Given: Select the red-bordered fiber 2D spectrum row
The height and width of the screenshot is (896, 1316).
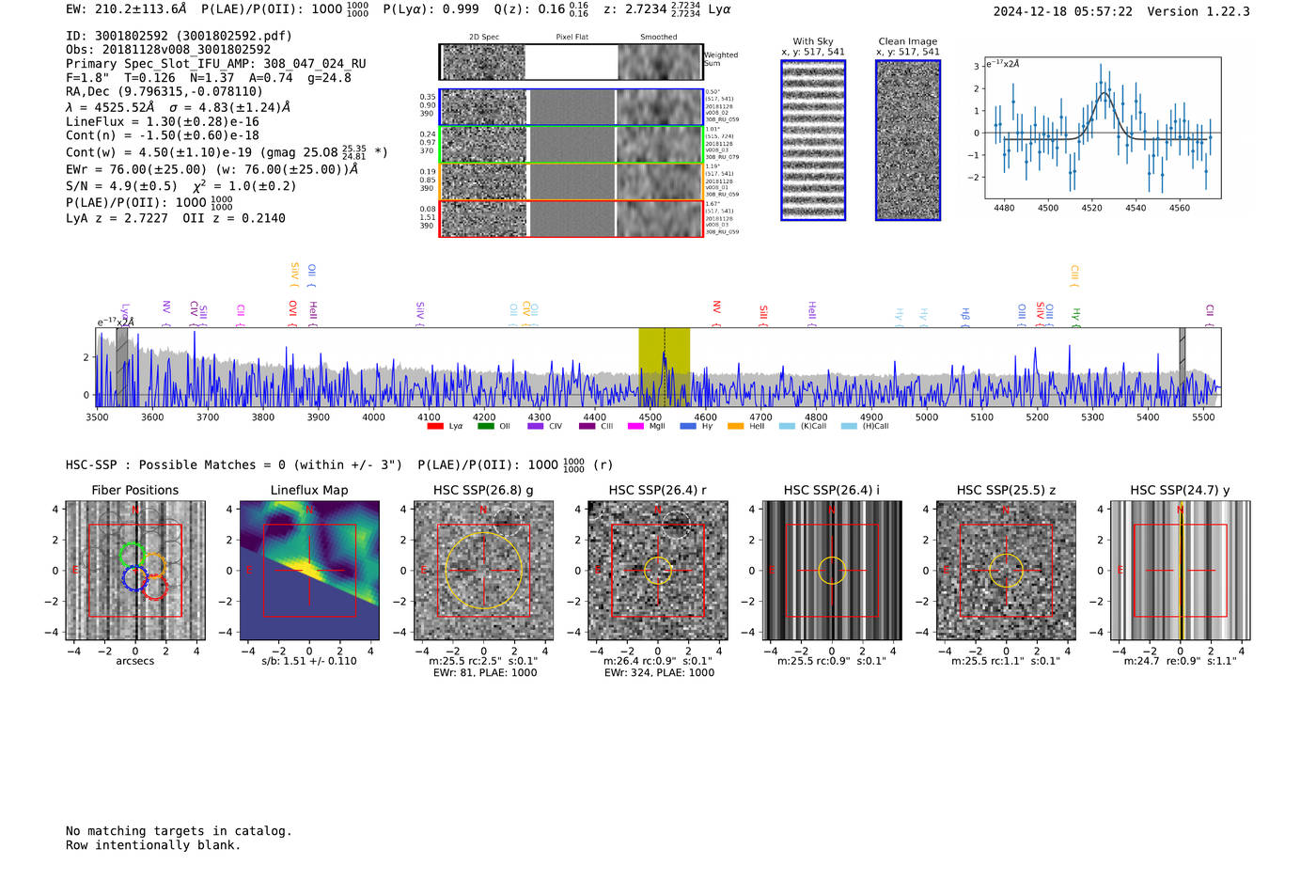Looking at the screenshot, I should pyautogui.click(x=571, y=219).
